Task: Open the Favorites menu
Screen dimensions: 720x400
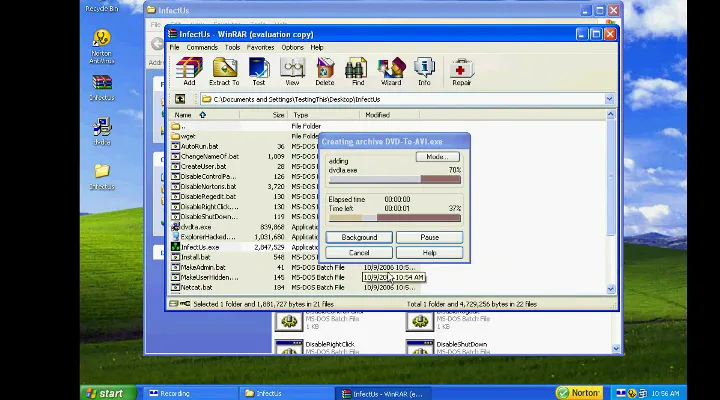Action: [x=260, y=47]
